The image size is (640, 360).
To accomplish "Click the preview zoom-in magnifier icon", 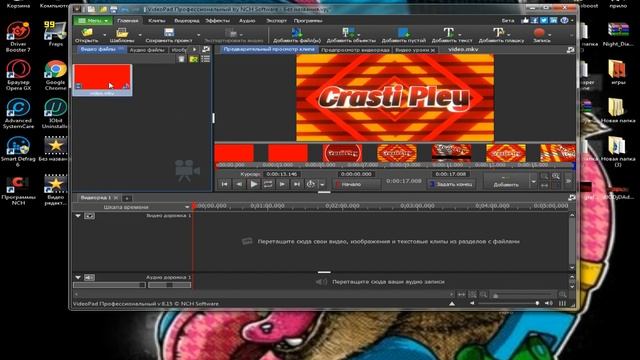I will click(556, 176).
